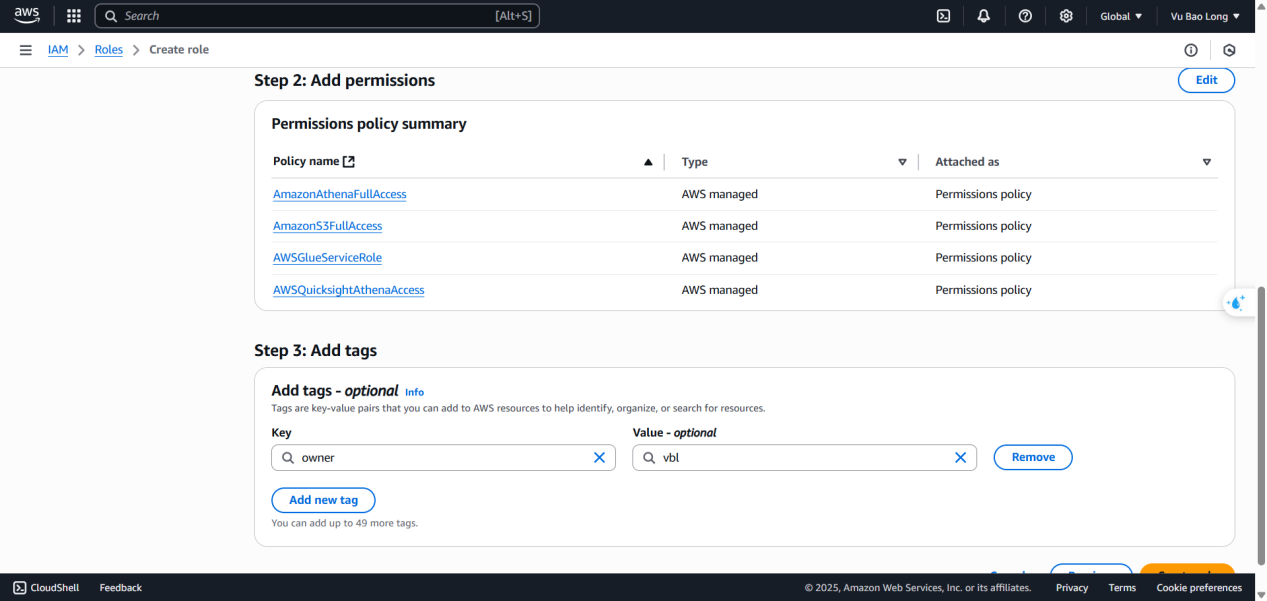Open the AWSGlueServiceRole policy
The image size is (1267, 601).
(328, 258)
